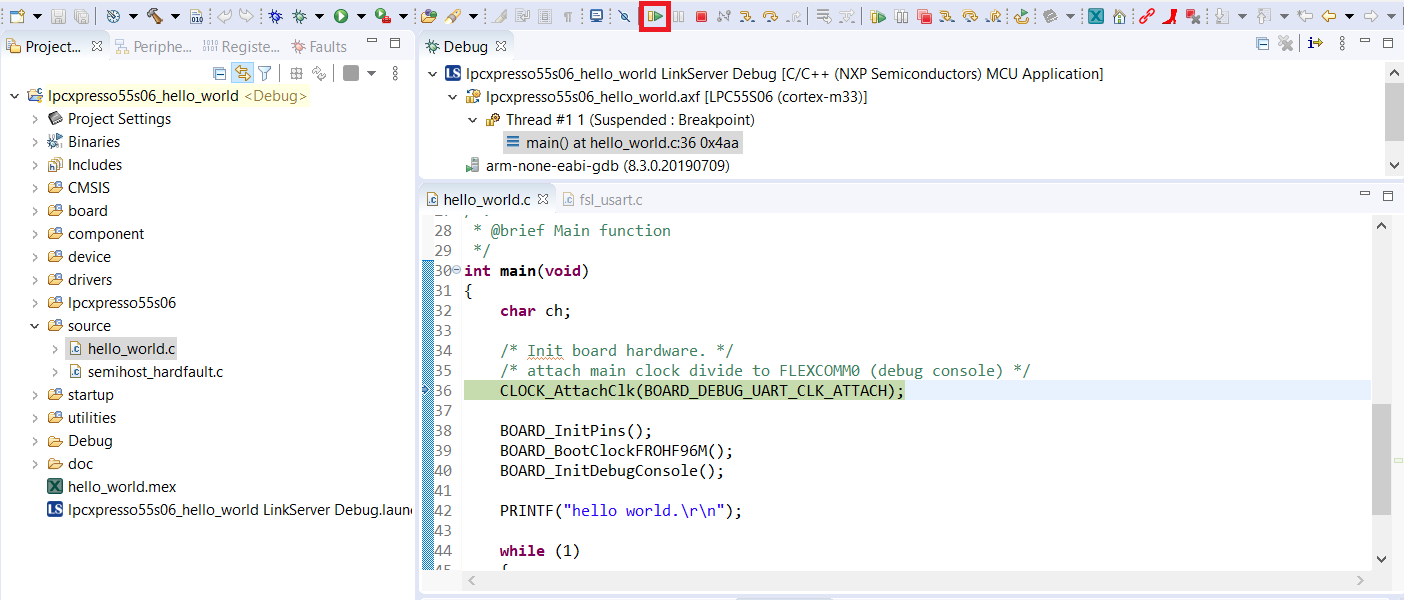Collapse the source folder
1404x600 pixels.
point(35,326)
